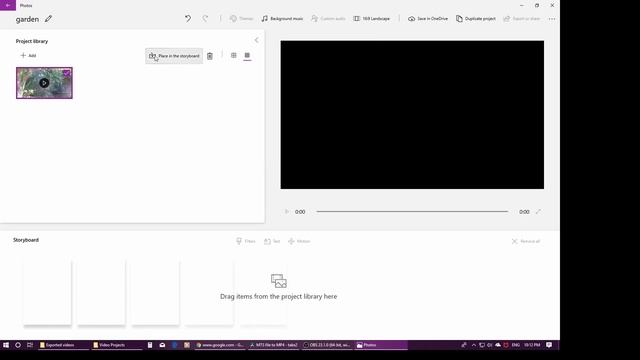Switch the library to medium thumbnail view
This screenshot has width=640, height=360.
tap(247, 55)
